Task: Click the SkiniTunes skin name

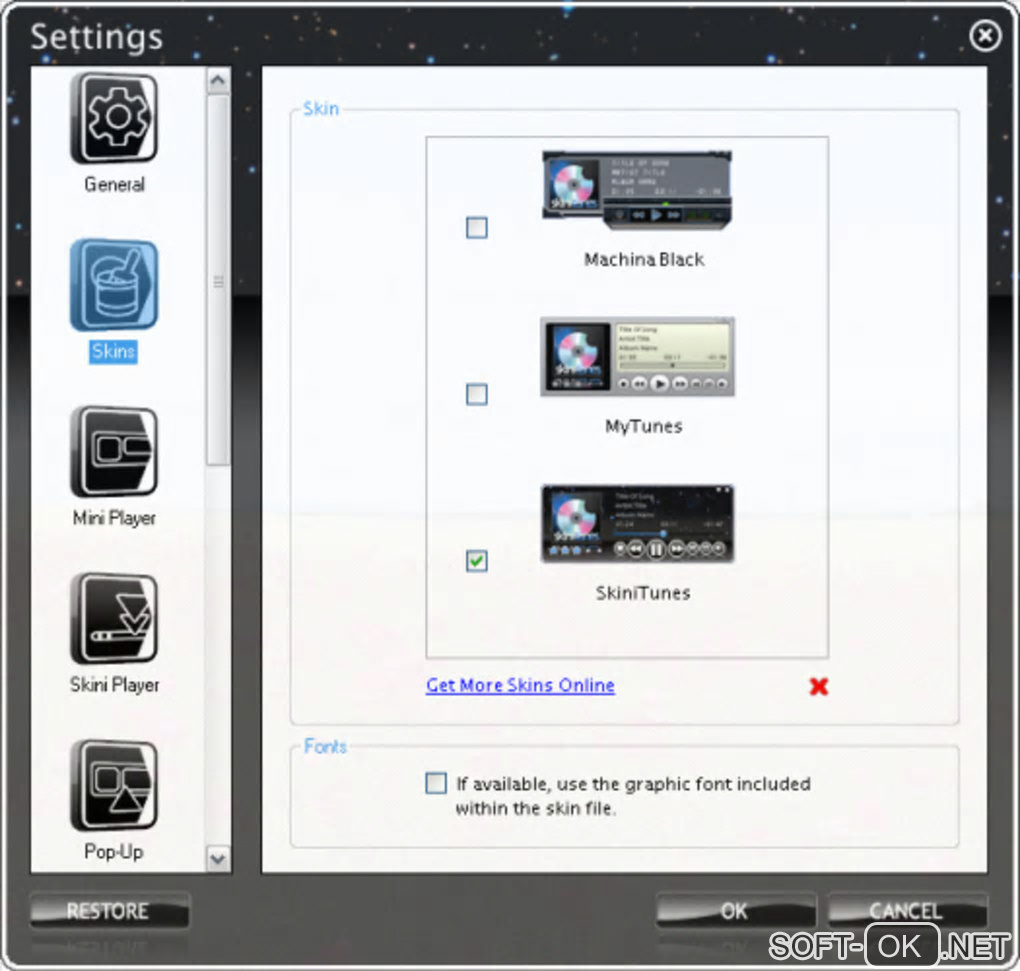Action: pyautogui.click(x=643, y=592)
